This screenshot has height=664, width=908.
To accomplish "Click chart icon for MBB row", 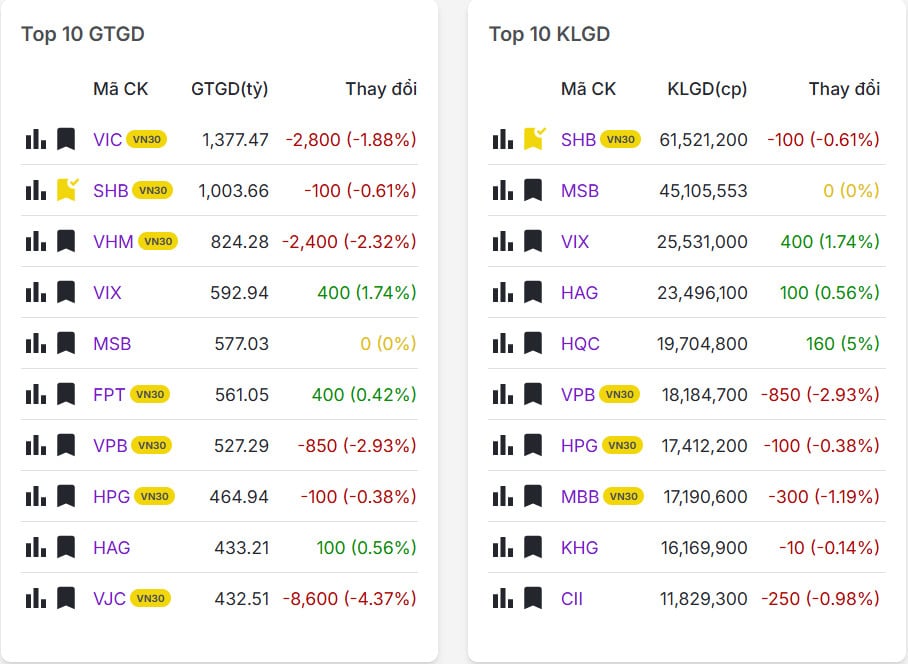I will [x=503, y=496].
